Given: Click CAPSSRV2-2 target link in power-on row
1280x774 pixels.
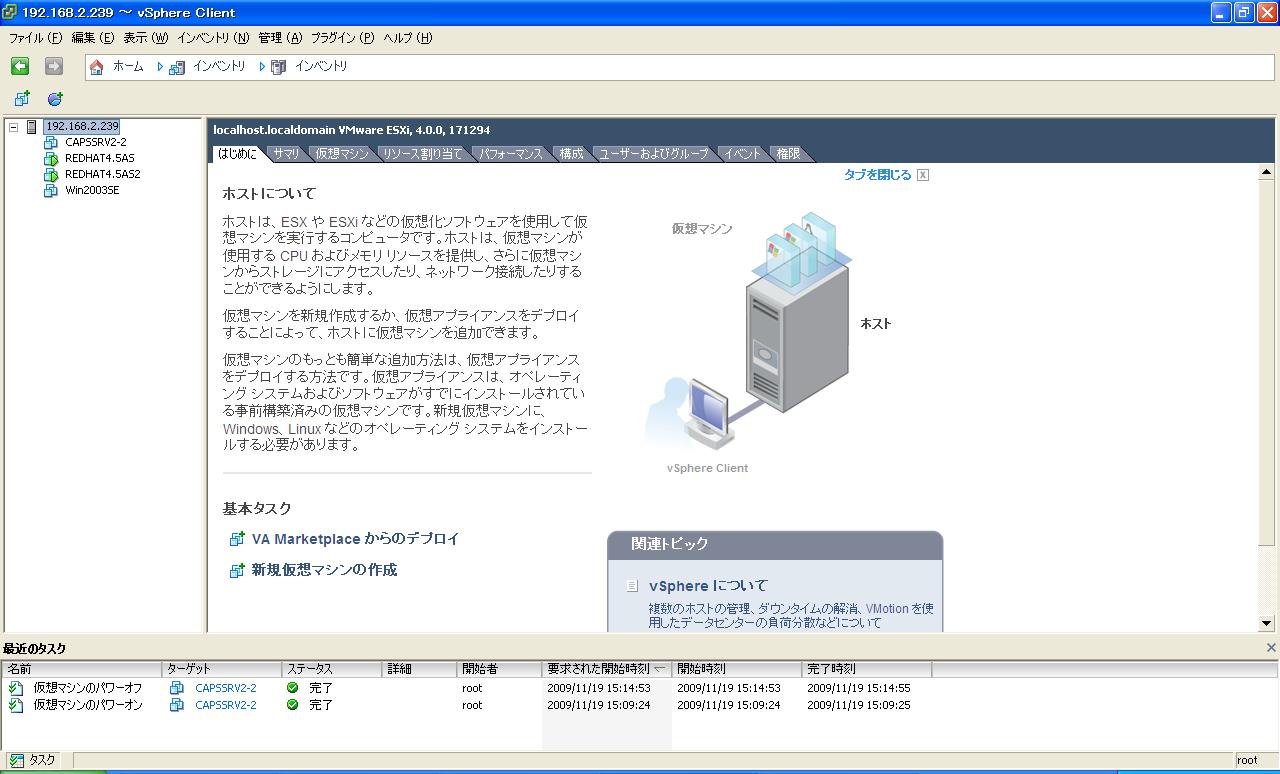Looking at the screenshot, I should tap(226, 705).
